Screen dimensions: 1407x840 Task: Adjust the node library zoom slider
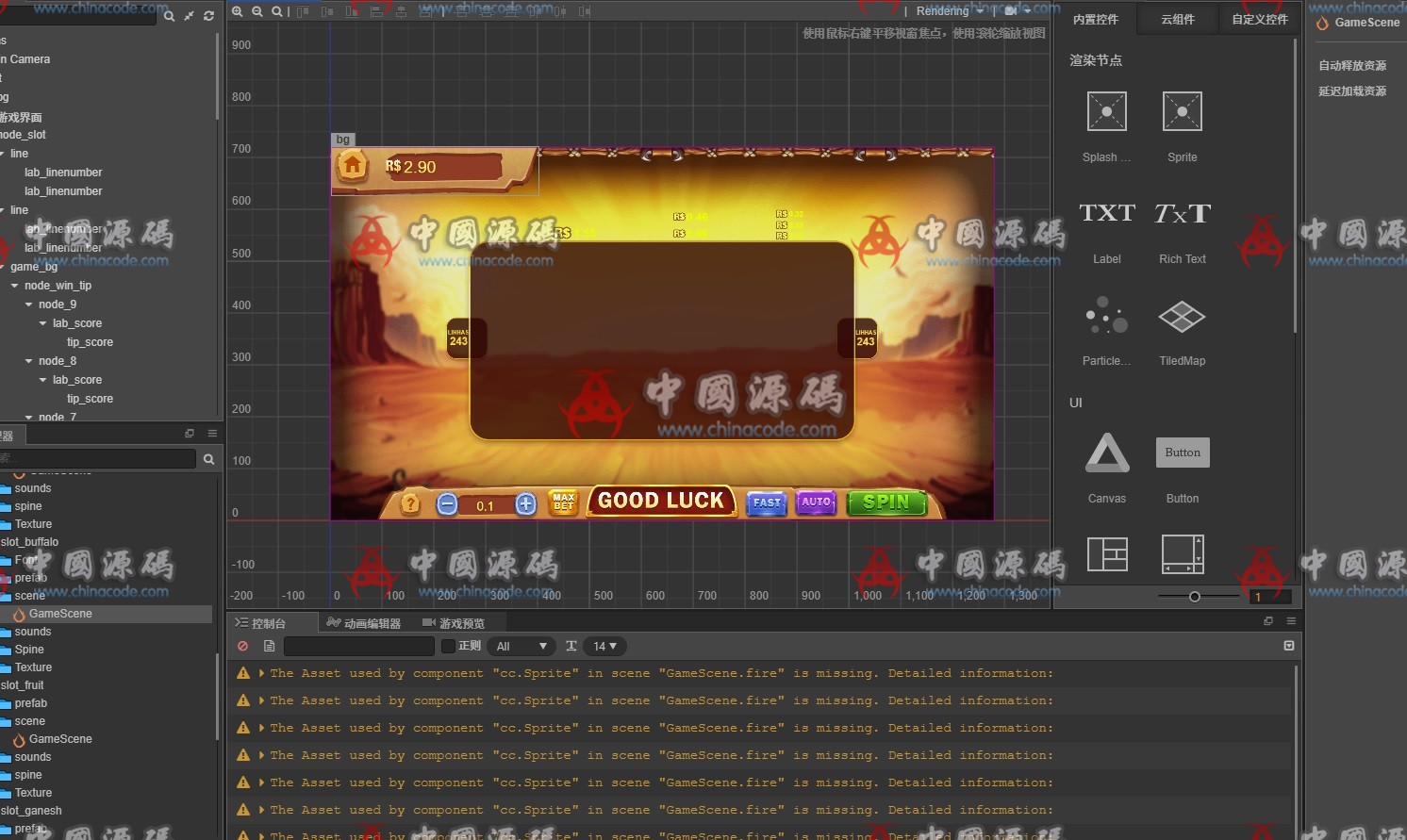tap(1194, 597)
